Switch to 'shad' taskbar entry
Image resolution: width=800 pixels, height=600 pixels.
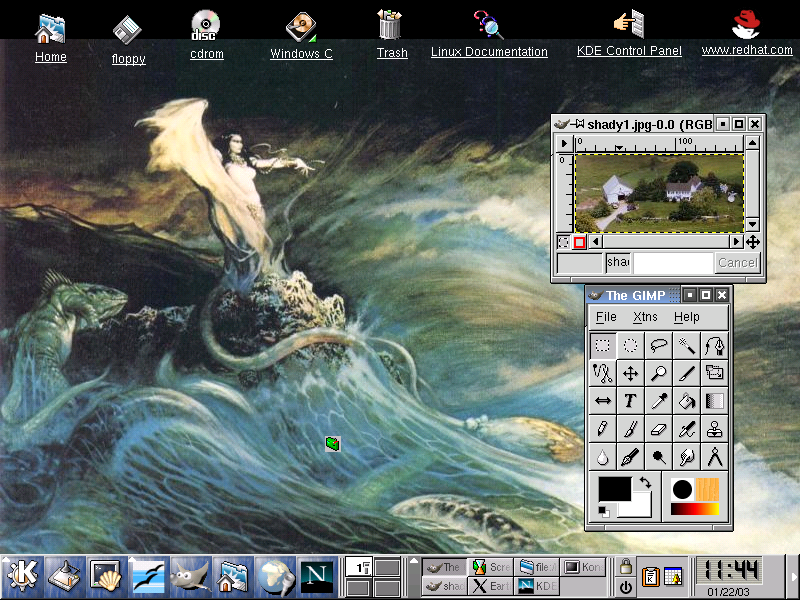point(444,586)
